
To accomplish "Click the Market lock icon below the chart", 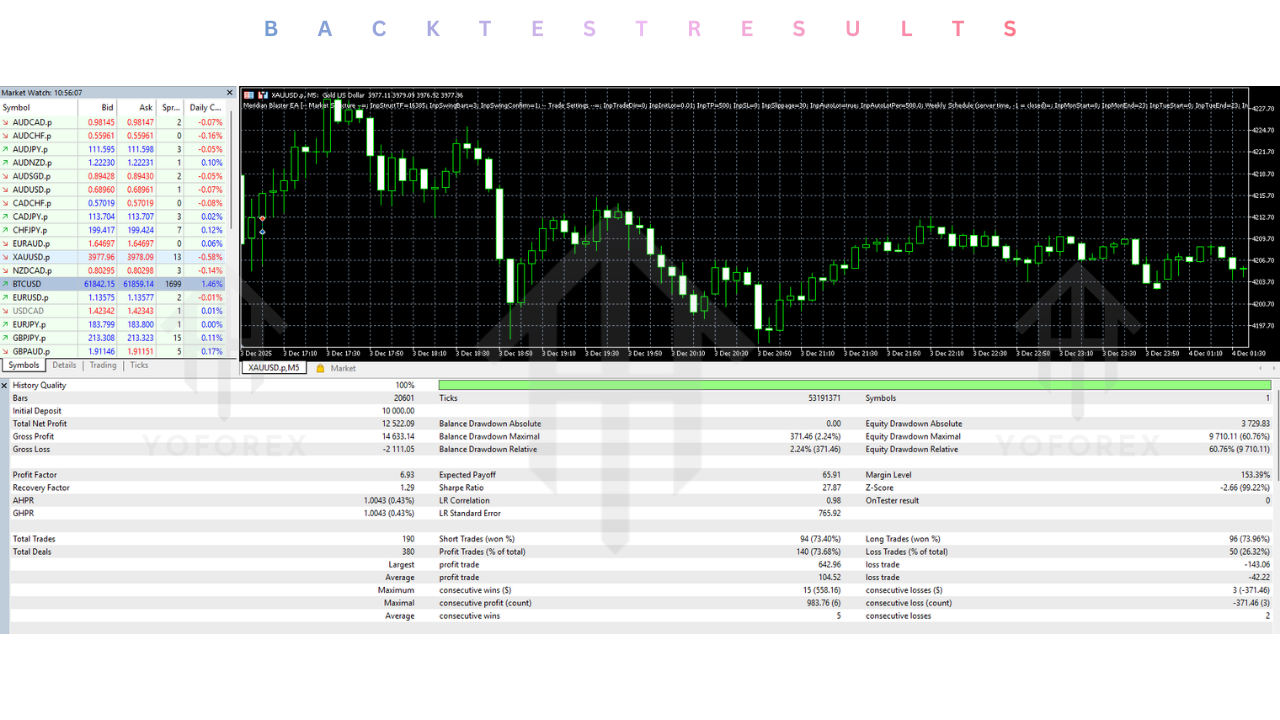I will point(321,368).
